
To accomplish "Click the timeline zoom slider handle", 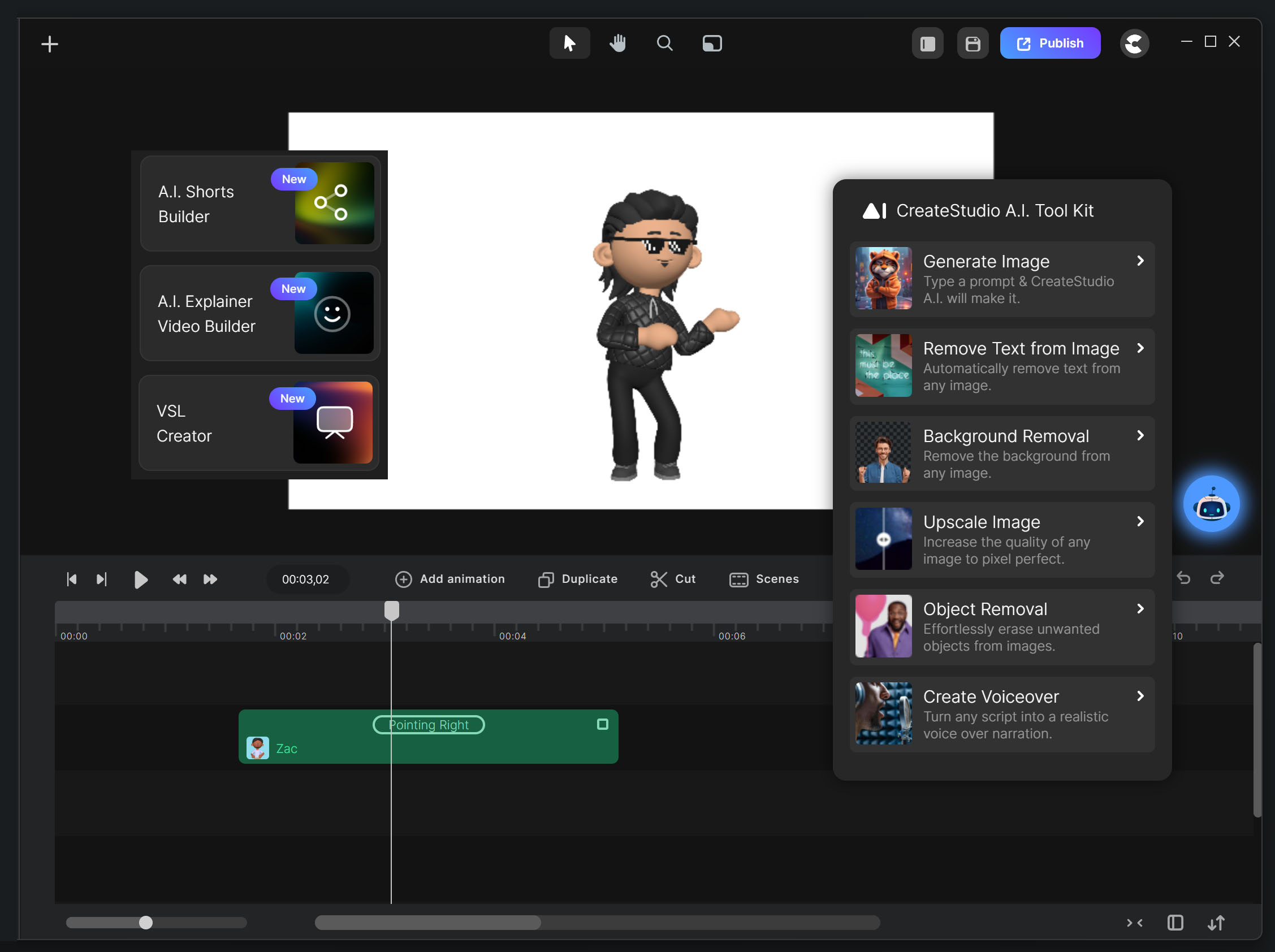I will (x=146, y=923).
